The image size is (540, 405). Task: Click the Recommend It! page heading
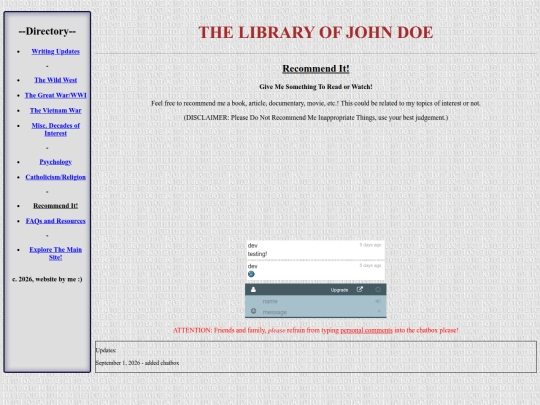316,69
